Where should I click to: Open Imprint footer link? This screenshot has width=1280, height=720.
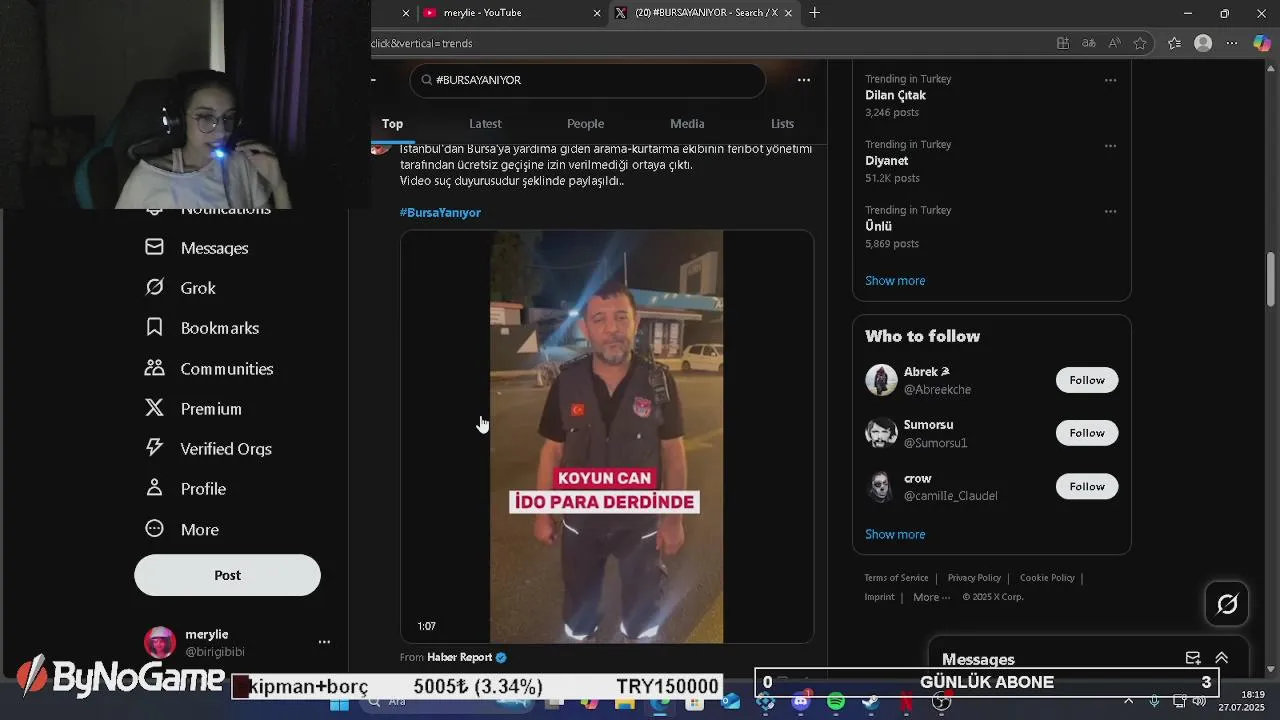point(879,597)
